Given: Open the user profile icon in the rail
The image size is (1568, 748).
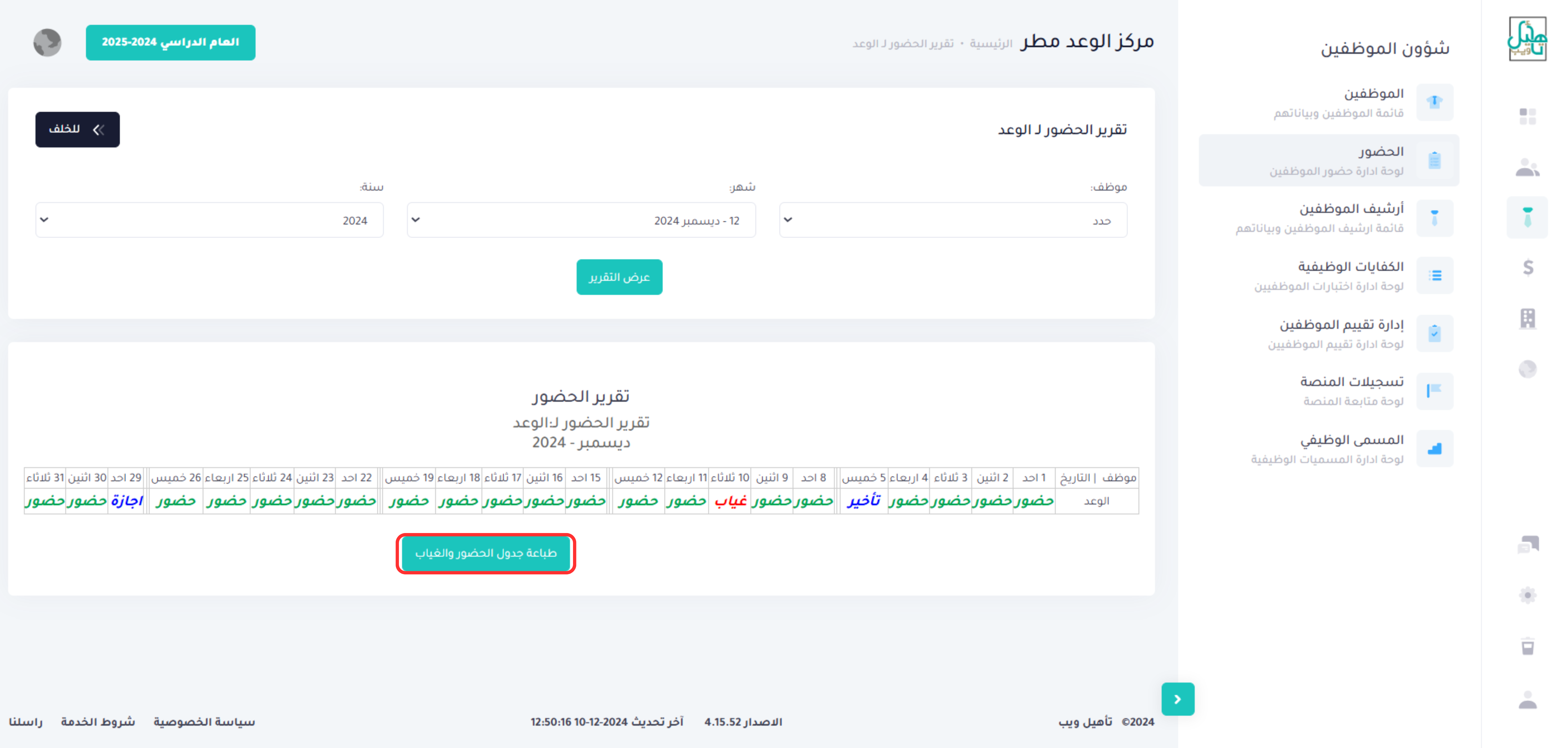Looking at the screenshot, I should coord(1527,699).
